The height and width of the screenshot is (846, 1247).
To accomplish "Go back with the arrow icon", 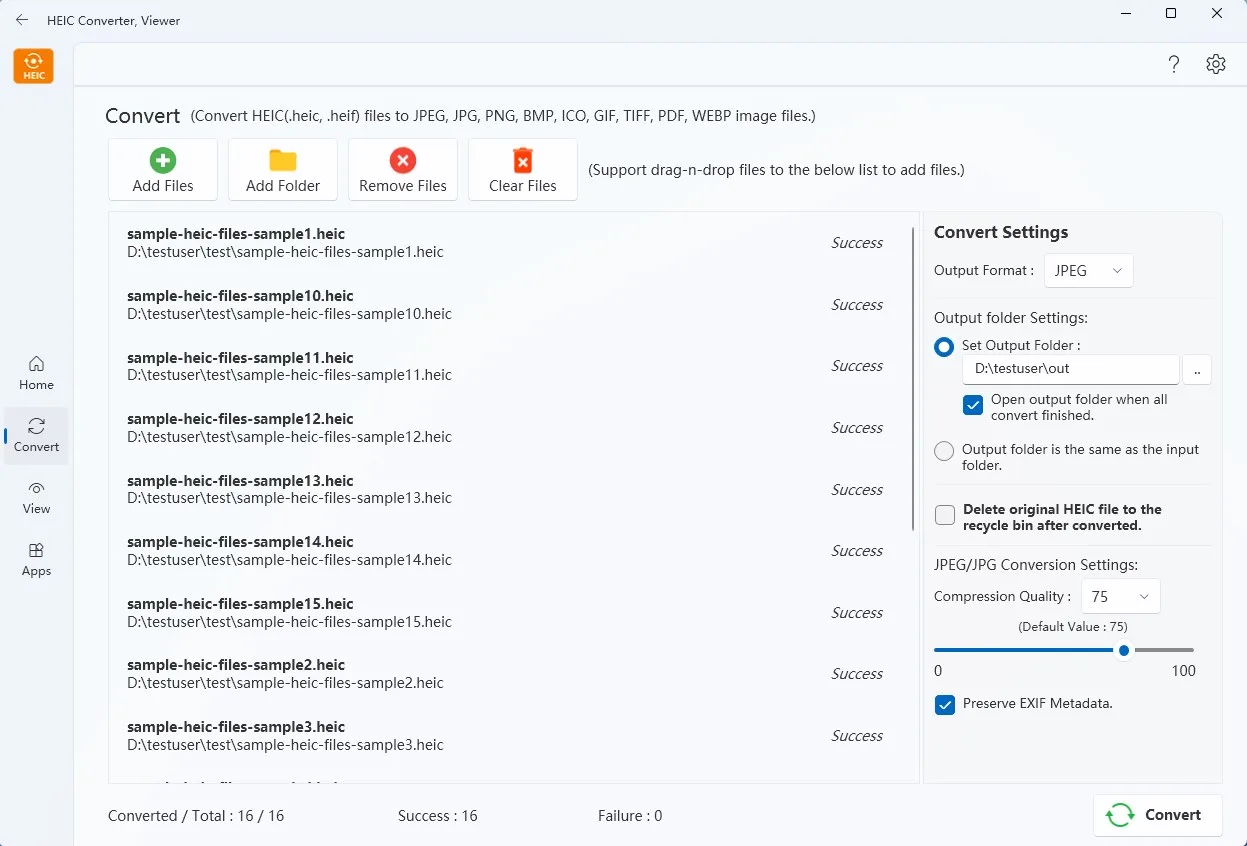I will pyautogui.click(x=22, y=20).
